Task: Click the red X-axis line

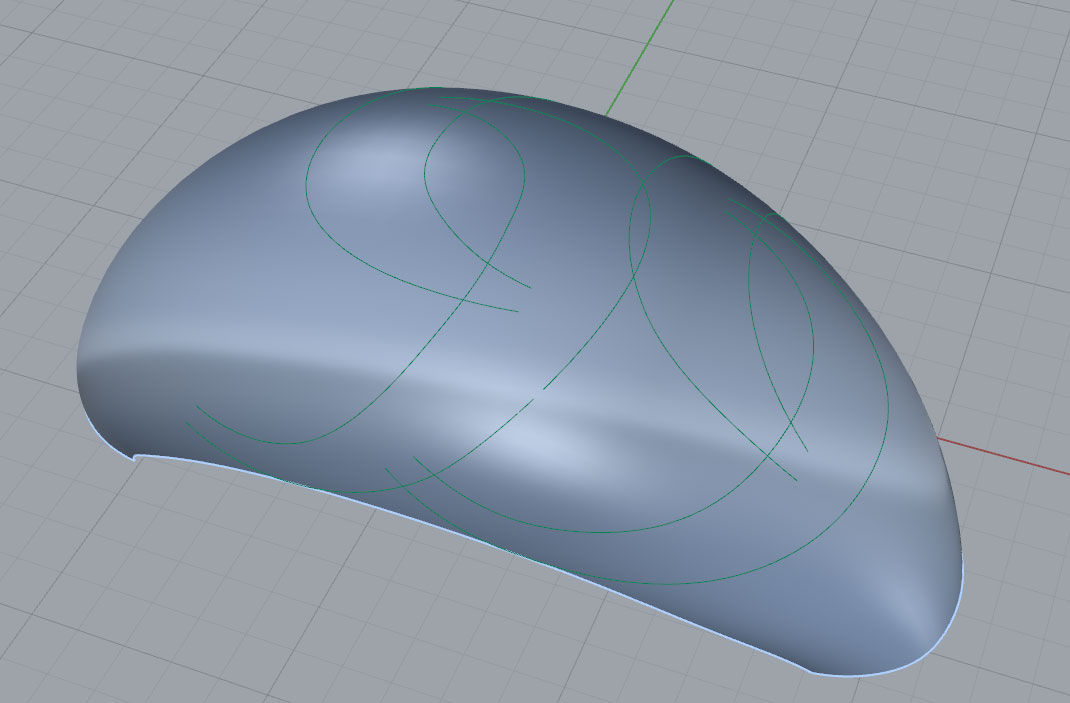Action: point(1004,456)
